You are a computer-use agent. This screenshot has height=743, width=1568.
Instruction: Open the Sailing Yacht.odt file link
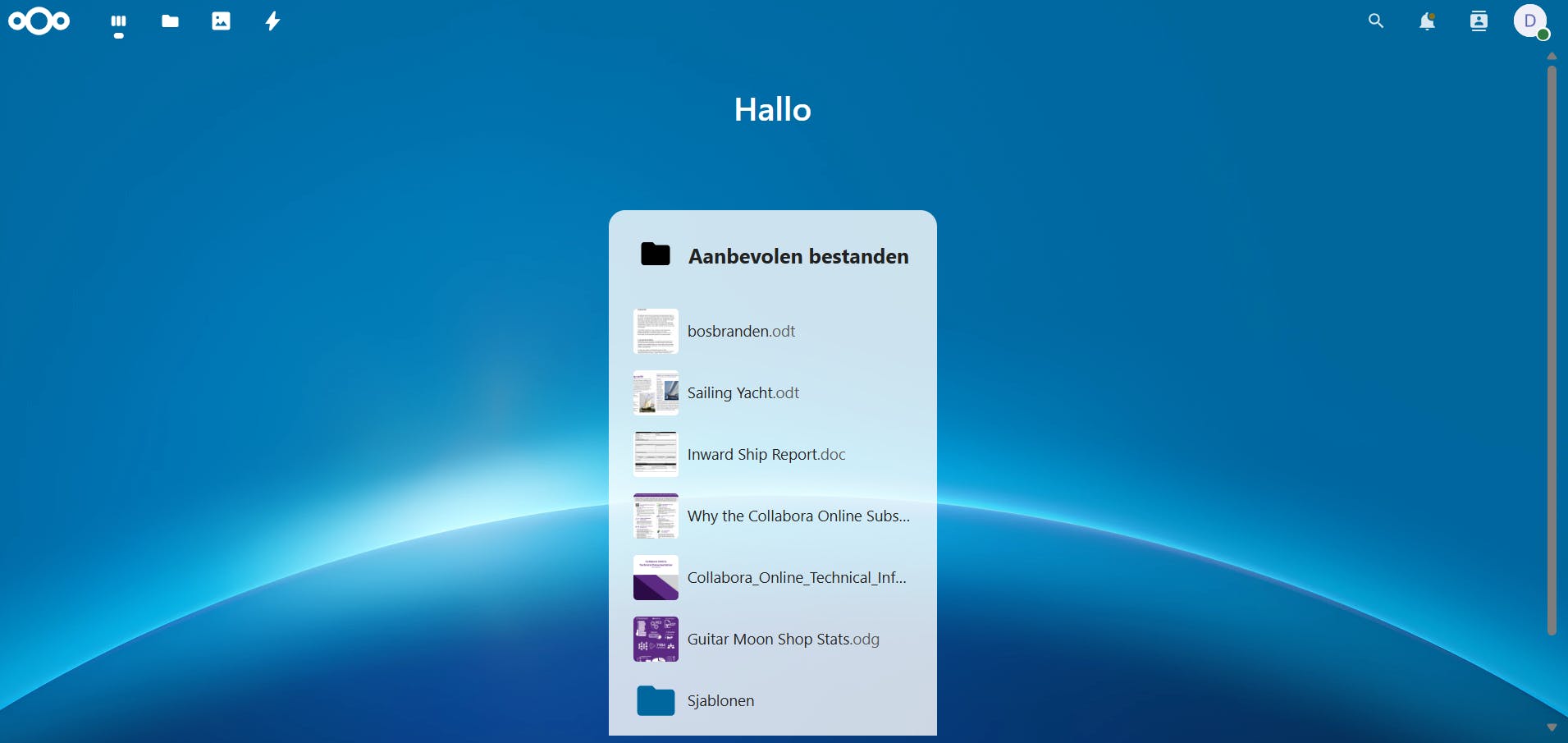[743, 392]
